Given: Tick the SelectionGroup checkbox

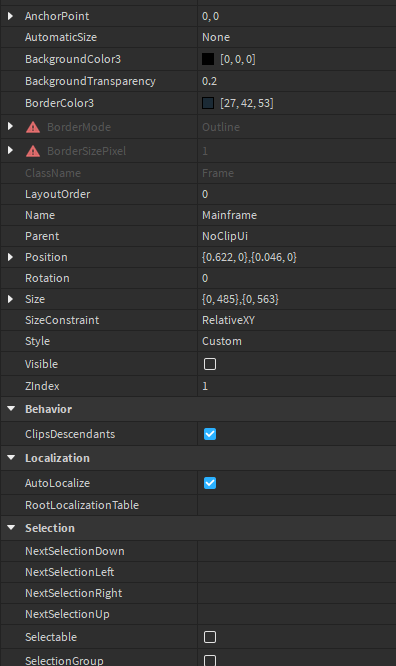Looking at the screenshot, I should (x=210, y=660).
